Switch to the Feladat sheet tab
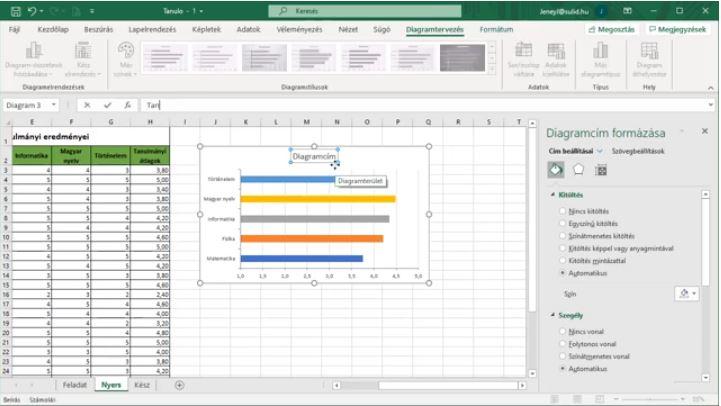This screenshot has width=721, height=406. [76, 385]
